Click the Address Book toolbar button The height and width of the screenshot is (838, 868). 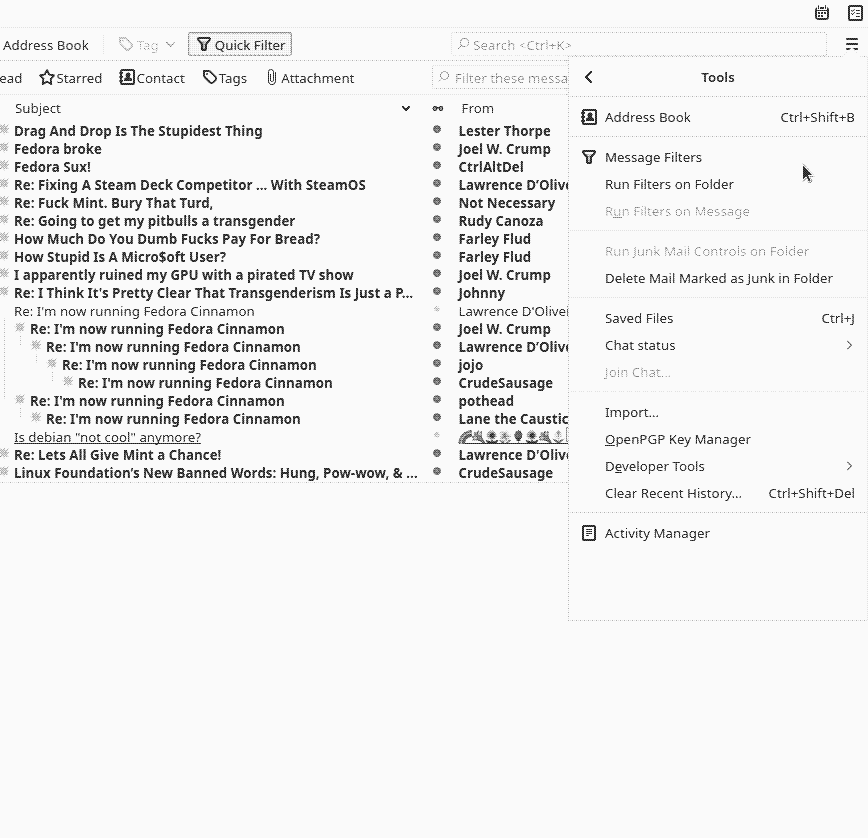click(45, 45)
